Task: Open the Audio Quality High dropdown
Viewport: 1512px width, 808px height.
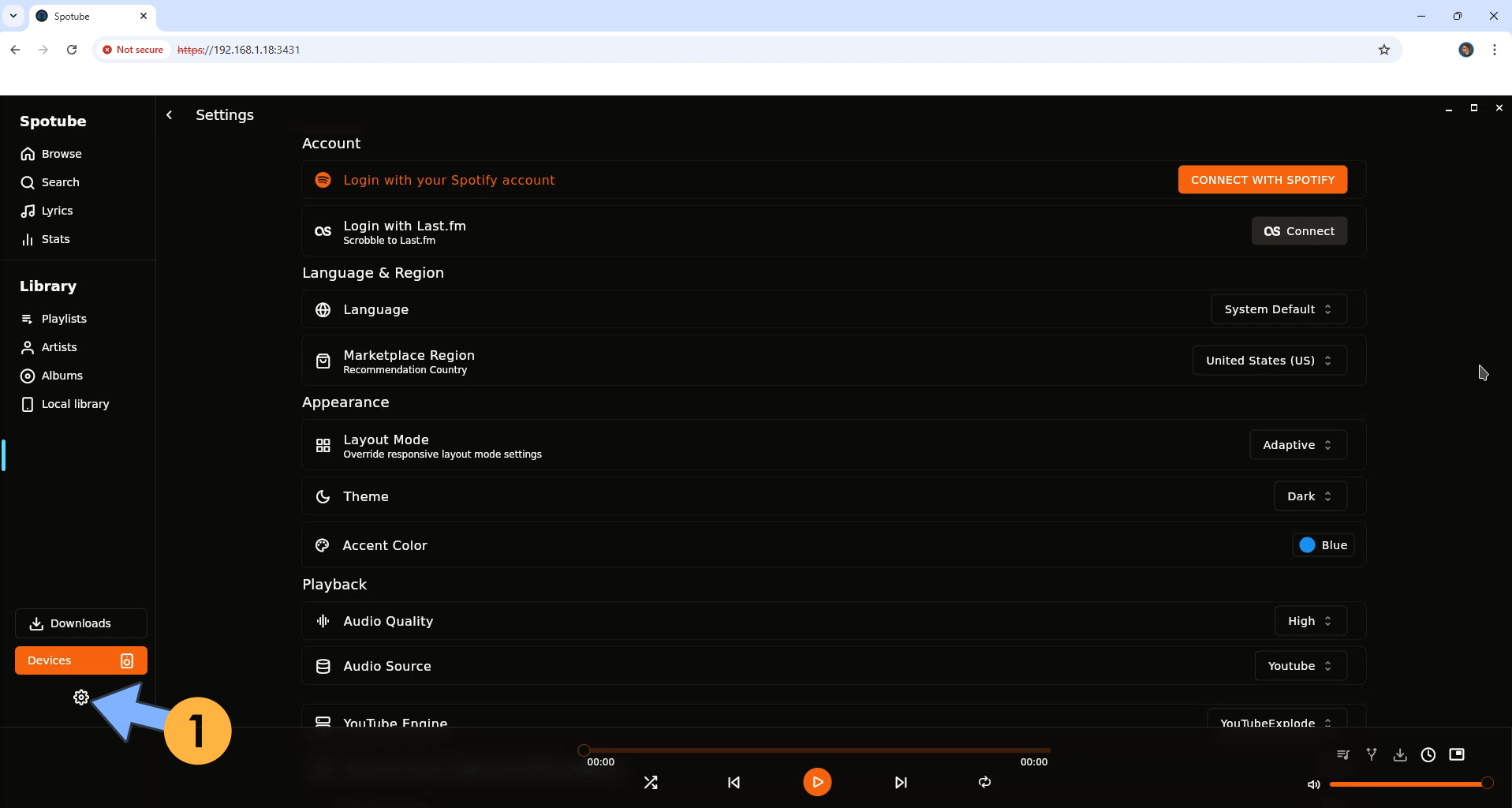Action: point(1310,621)
